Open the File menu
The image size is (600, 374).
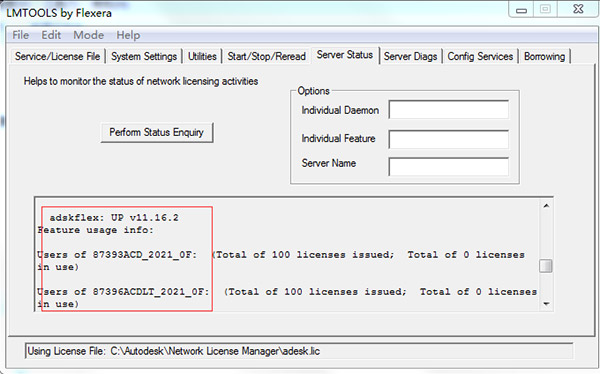pyautogui.click(x=21, y=35)
